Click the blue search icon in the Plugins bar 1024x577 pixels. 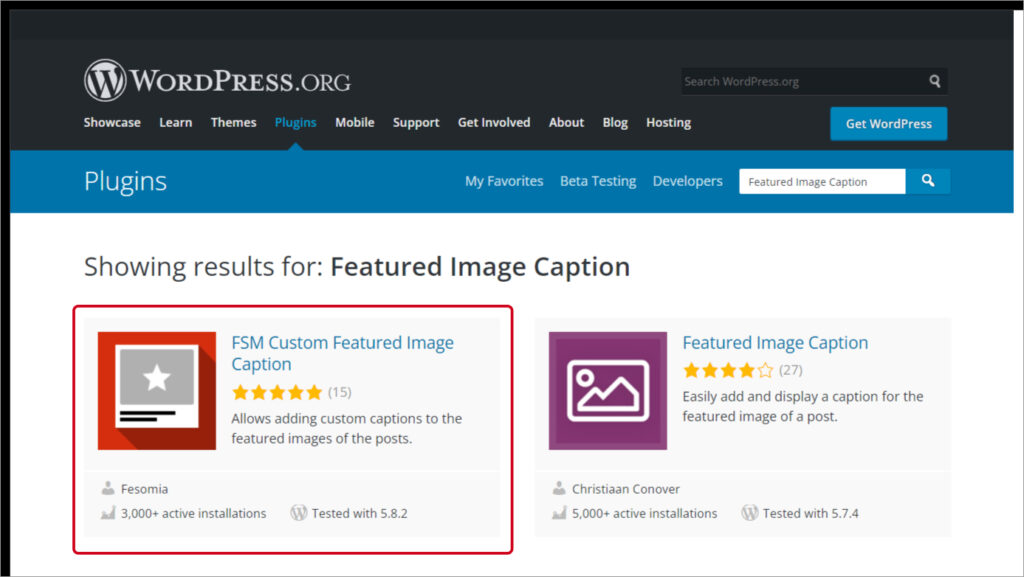click(x=927, y=181)
